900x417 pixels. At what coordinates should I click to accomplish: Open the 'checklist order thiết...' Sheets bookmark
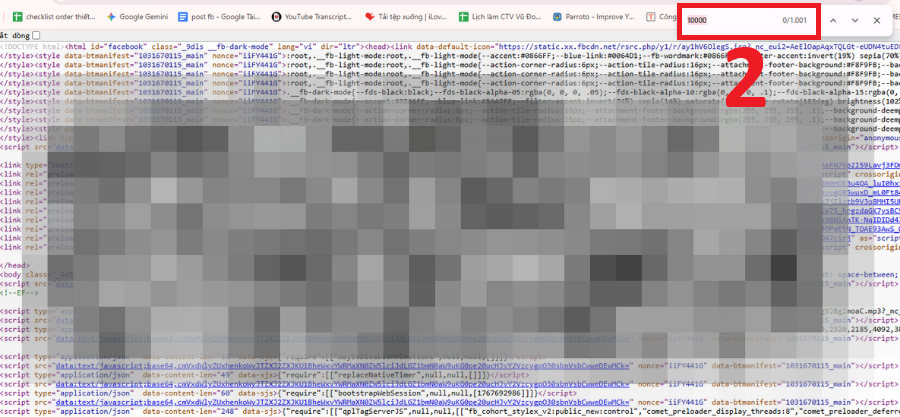(x=54, y=17)
